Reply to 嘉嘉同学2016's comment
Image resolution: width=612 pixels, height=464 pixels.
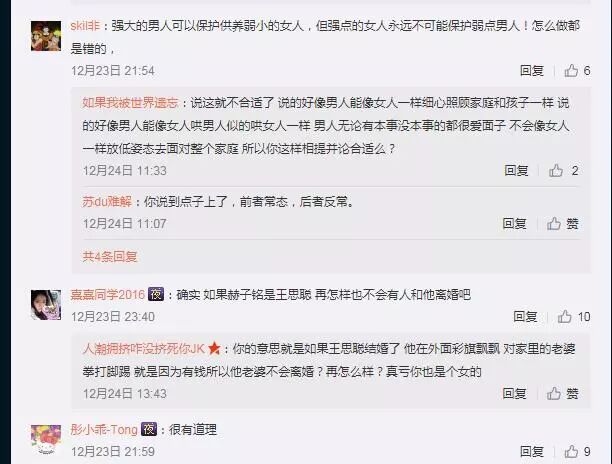525,316
